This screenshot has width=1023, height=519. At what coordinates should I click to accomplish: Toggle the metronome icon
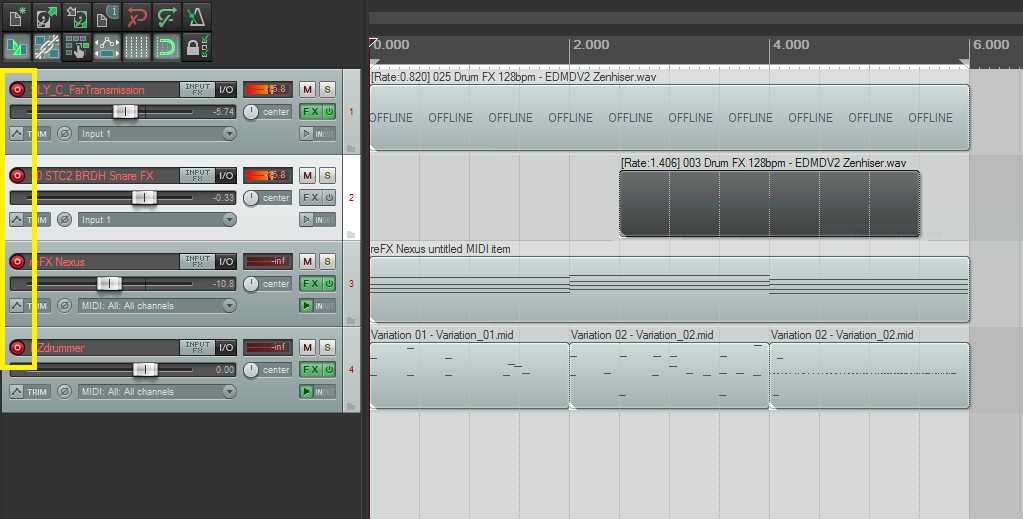pyautogui.click(x=197, y=16)
